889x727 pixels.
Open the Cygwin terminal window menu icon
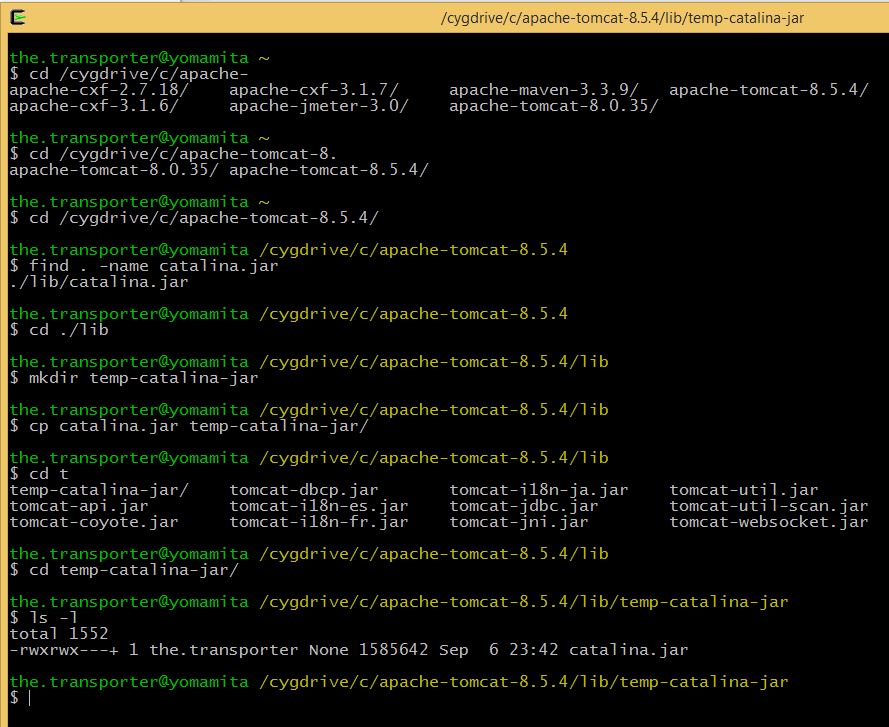(17, 16)
